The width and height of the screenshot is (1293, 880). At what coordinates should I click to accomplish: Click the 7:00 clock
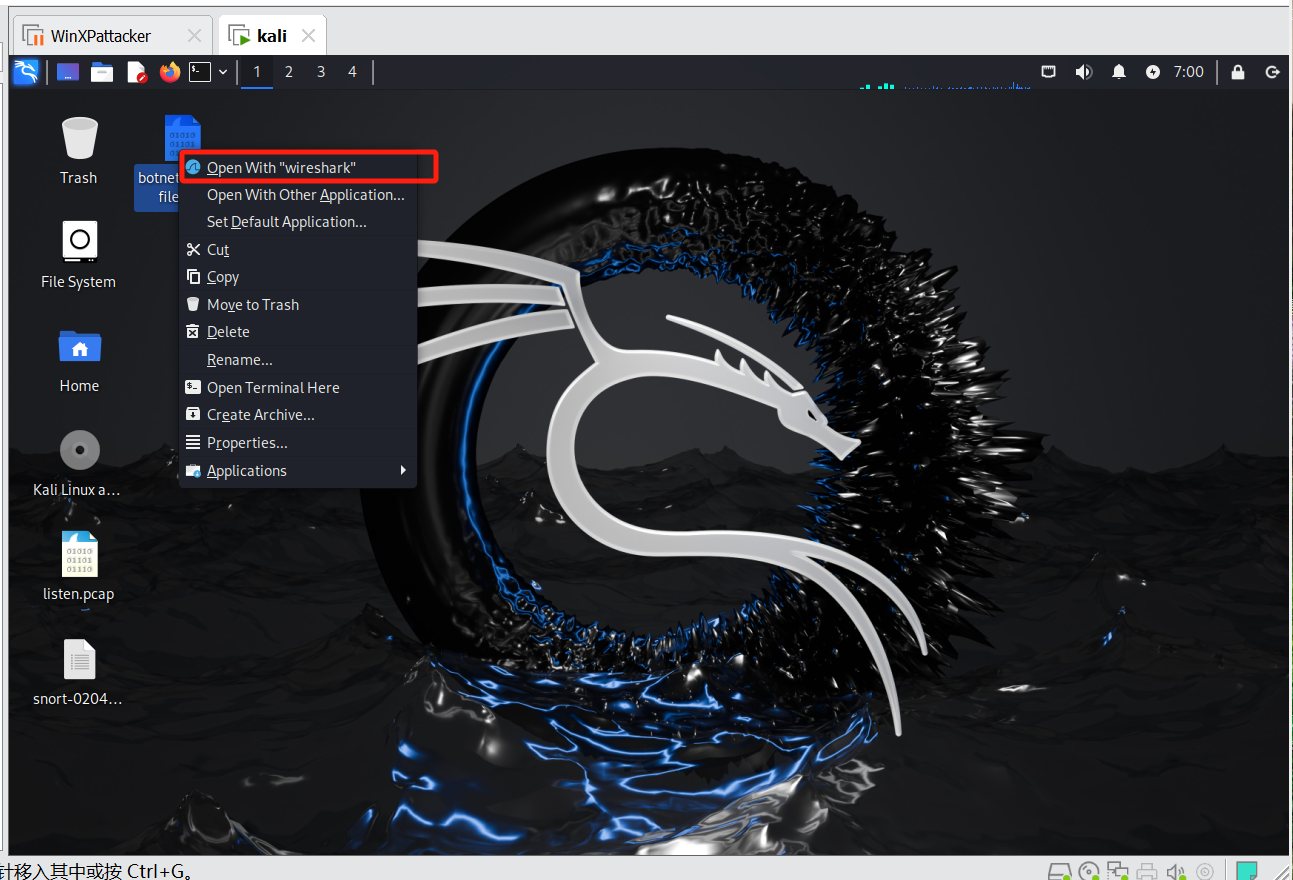1188,72
